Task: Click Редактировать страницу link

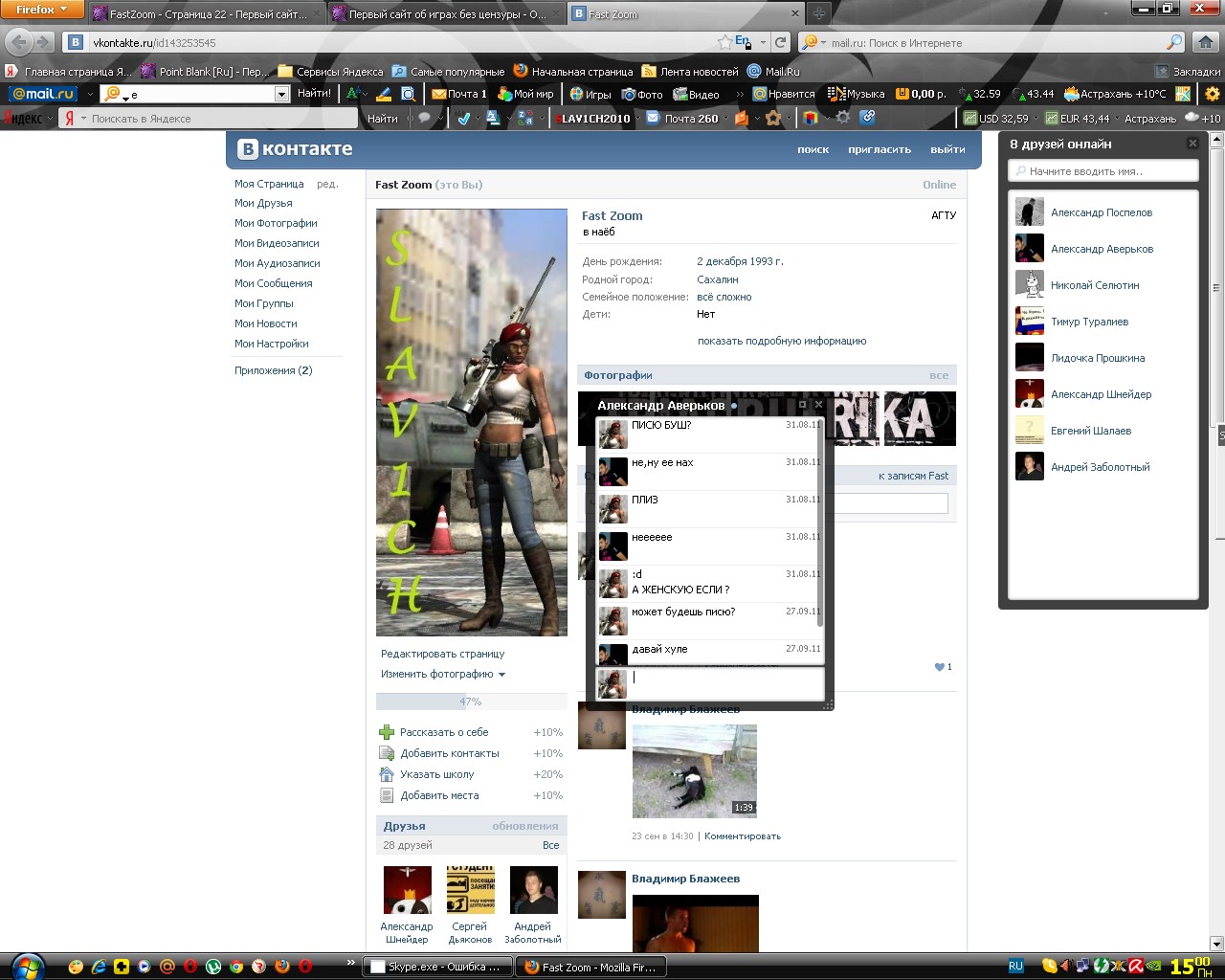Action: point(443,654)
